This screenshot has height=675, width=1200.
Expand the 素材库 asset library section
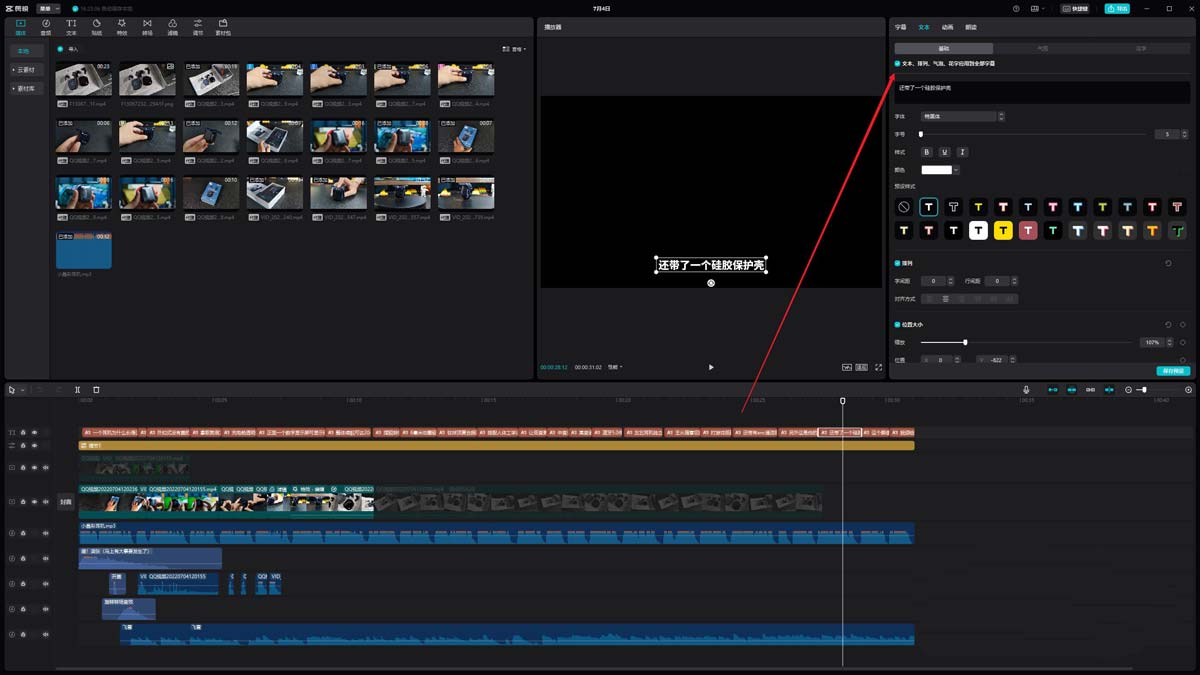coord(26,89)
